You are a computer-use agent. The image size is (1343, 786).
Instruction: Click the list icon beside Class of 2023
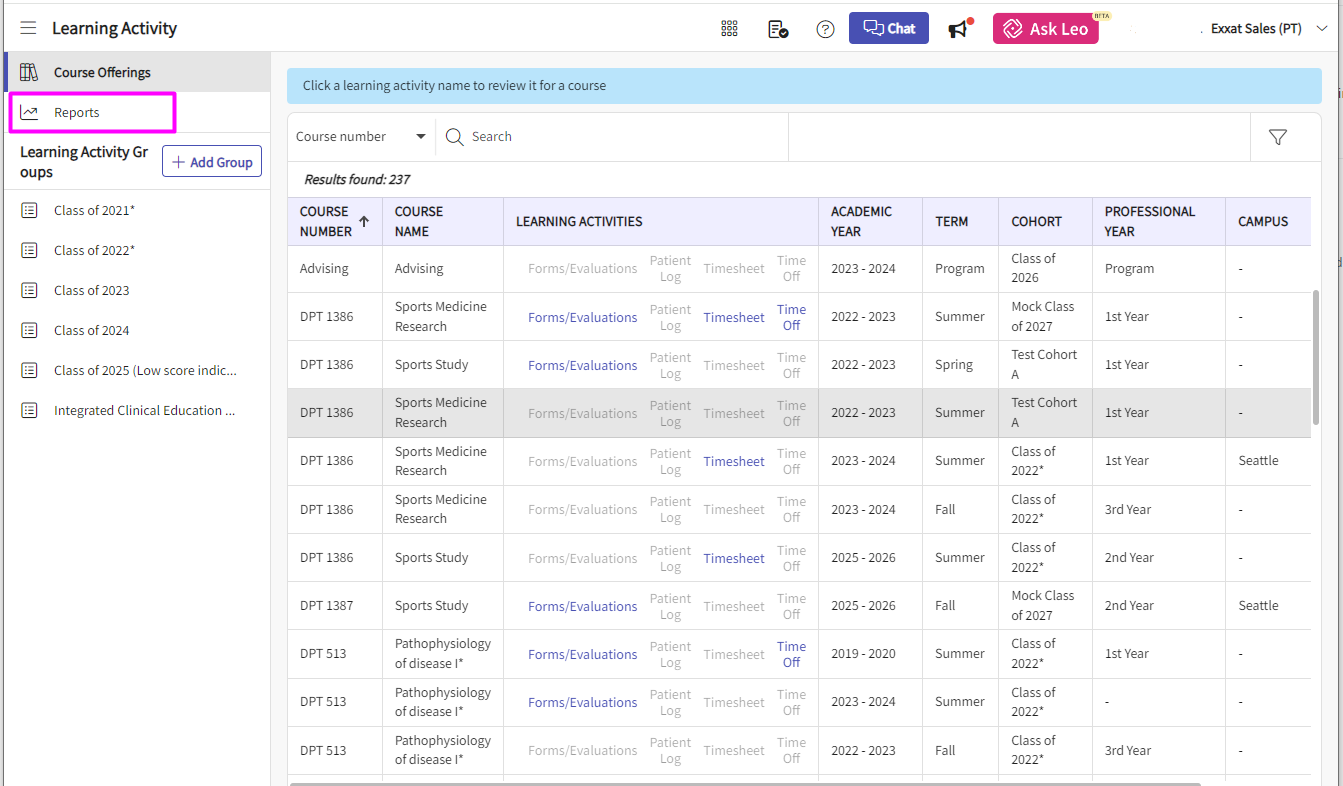click(x=29, y=290)
